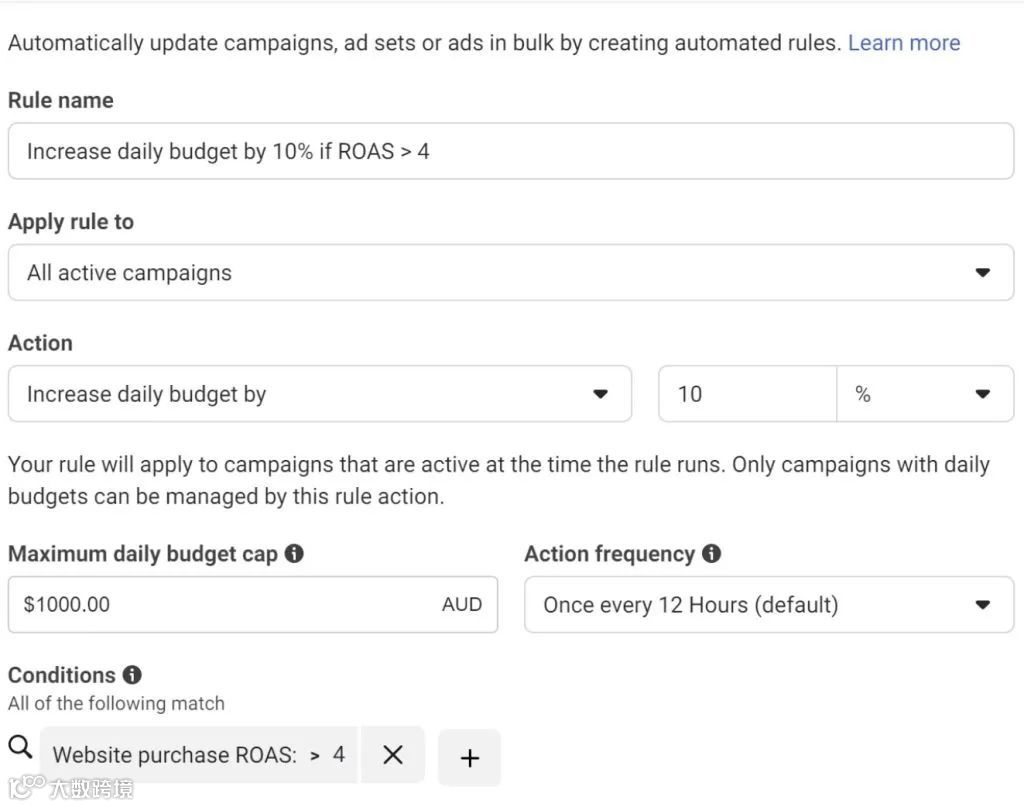The height and width of the screenshot is (807, 1024).
Task: Open the Learn more link
Action: [x=904, y=43]
